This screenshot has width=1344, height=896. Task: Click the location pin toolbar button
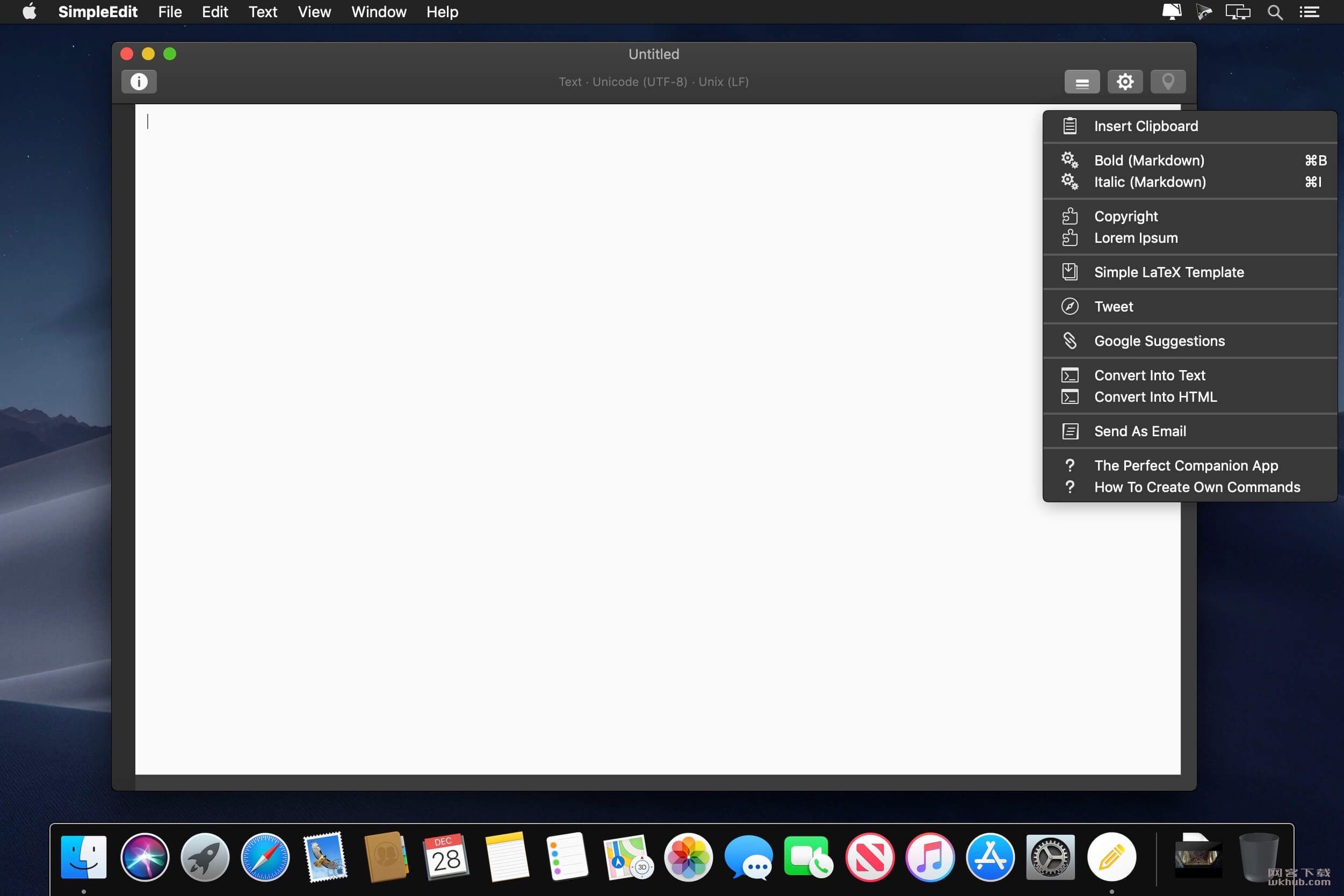(x=1168, y=82)
